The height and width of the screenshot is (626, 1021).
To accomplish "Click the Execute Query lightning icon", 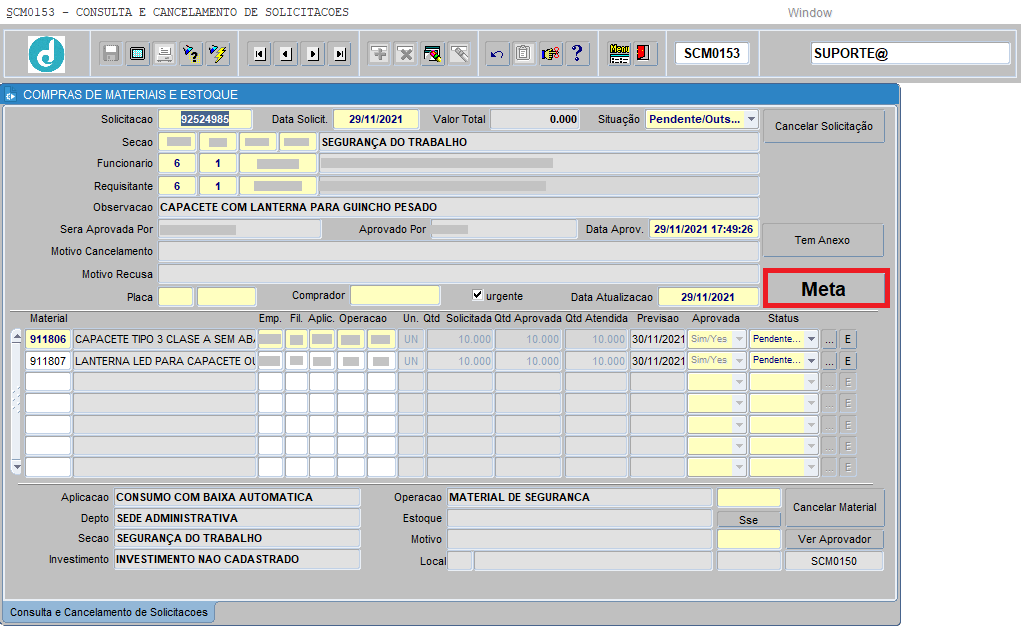I will (218, 53).
